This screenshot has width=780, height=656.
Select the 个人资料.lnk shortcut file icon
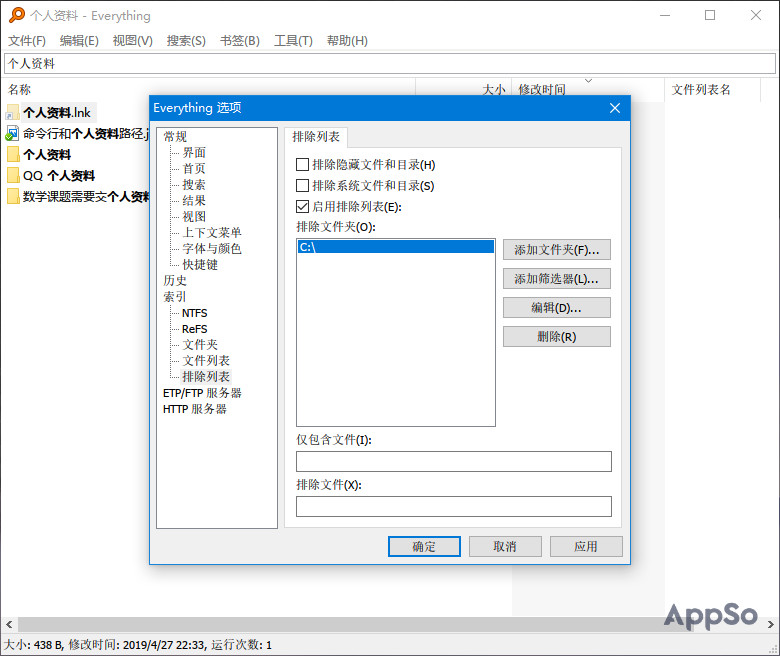12,112
